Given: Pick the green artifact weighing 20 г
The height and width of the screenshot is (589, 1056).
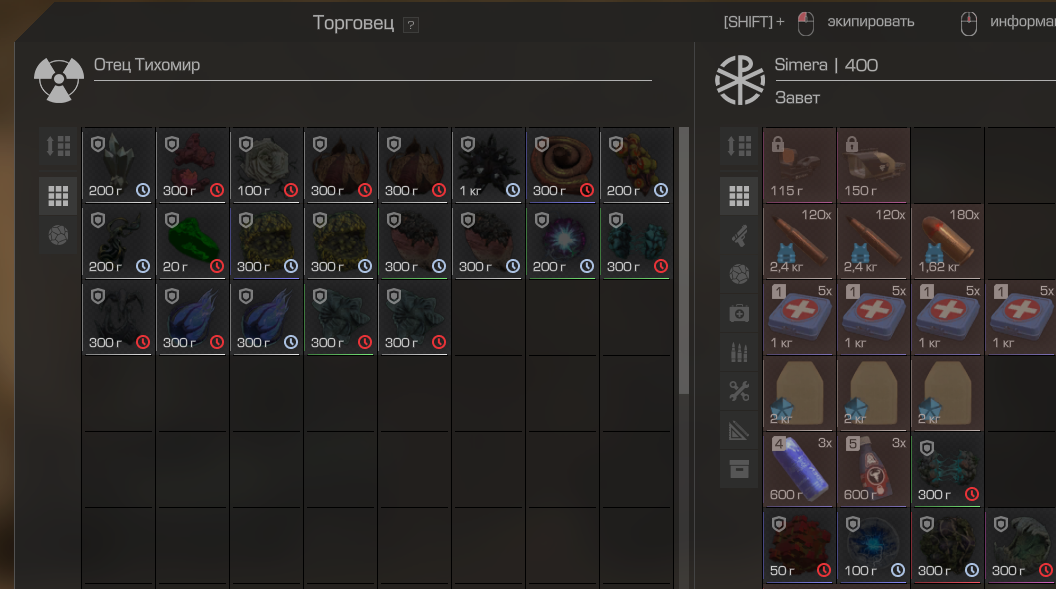Looking at the screenshot, I should pyautogui.click(x=193, y=242).
